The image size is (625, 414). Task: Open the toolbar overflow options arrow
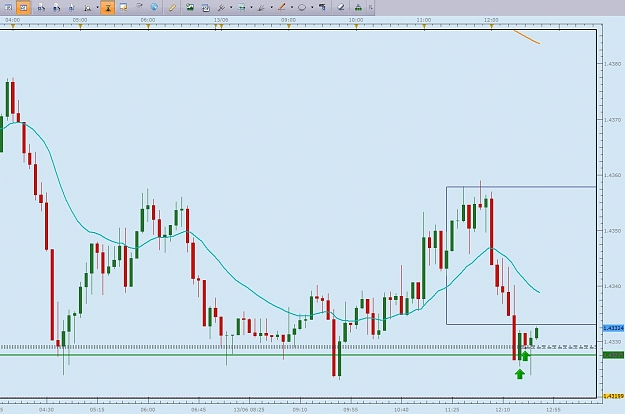pyautogui.click(x=371, y=7)
